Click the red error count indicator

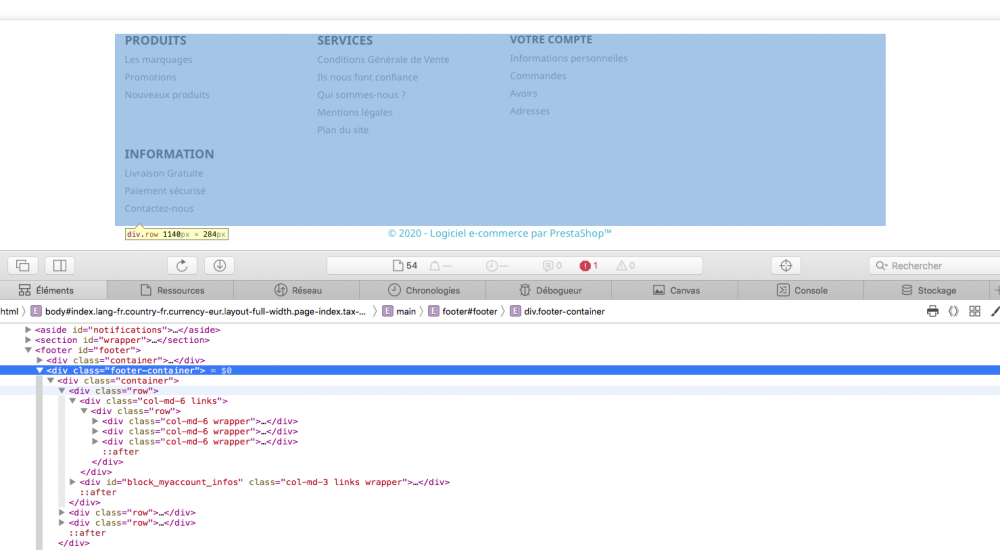coord(589,265)
